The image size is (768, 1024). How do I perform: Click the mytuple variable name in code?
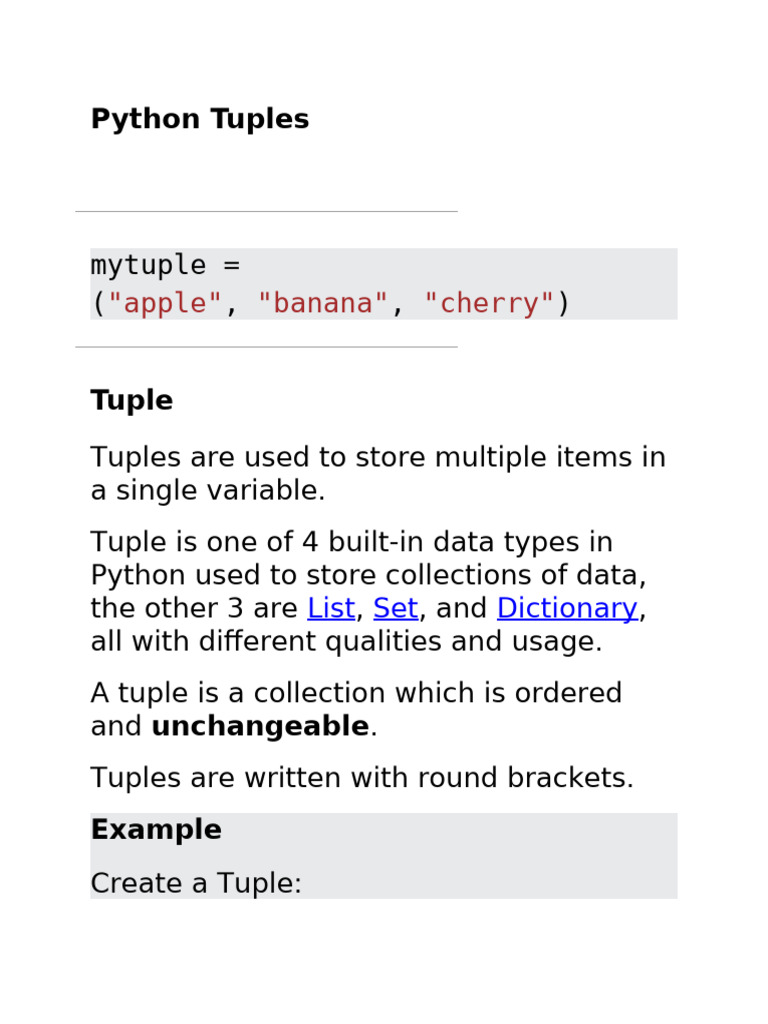[x=148, y=266]
